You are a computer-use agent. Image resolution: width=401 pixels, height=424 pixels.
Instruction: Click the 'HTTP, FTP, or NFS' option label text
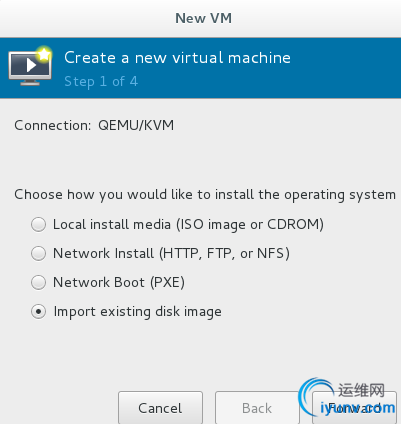(x=224, y=253)
